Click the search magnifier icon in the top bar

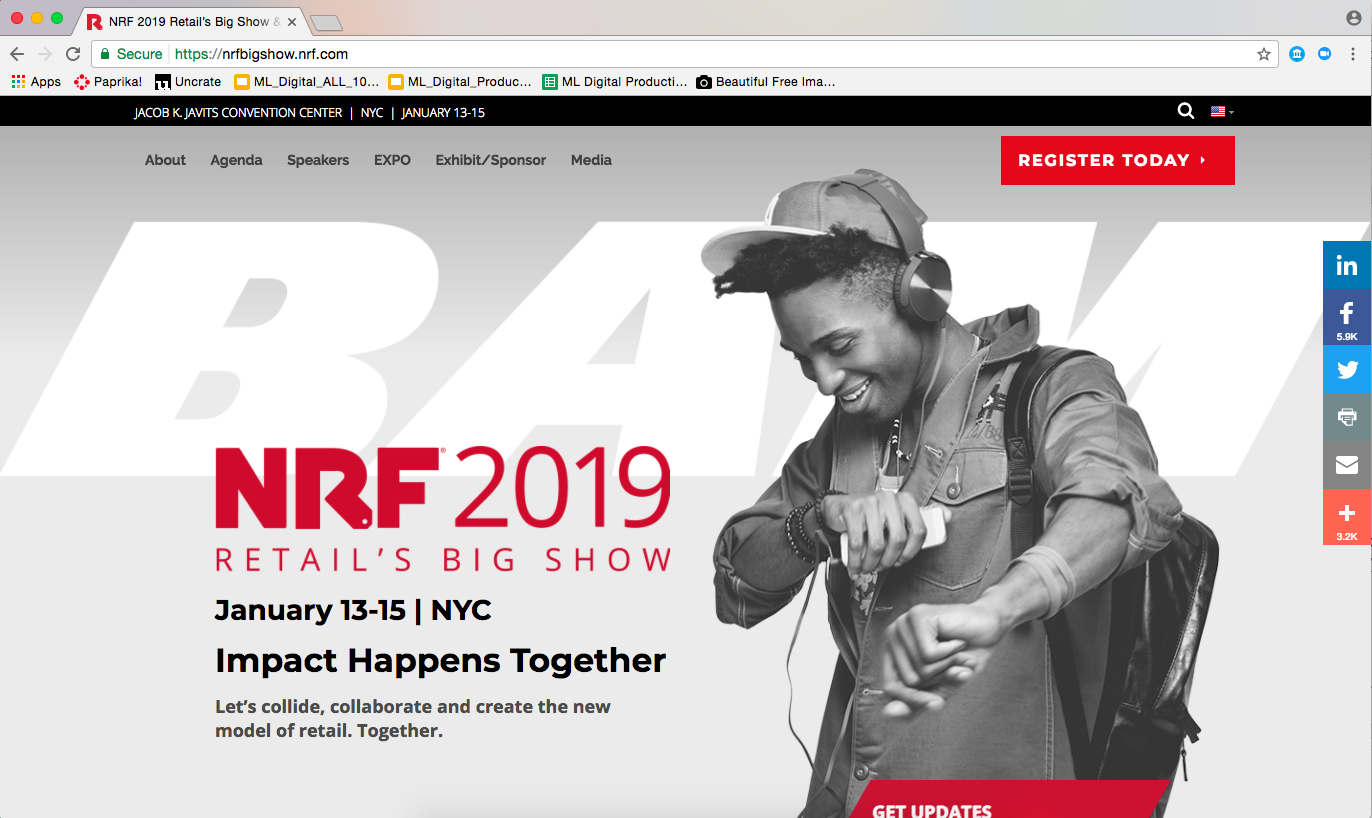coord(1186,111)
